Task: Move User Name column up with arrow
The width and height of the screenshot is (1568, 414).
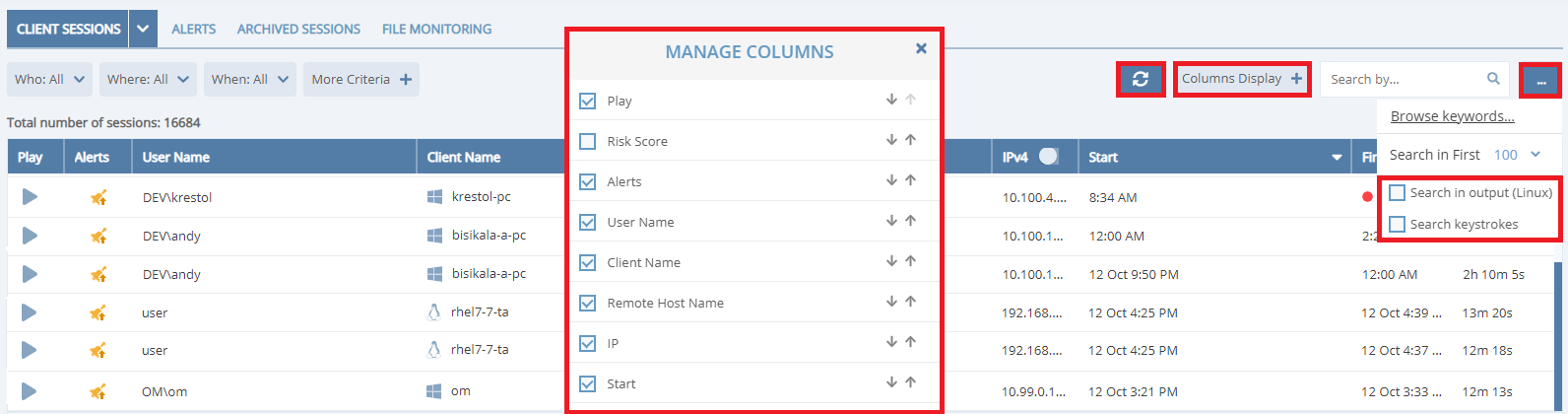Action: pyautogui.click(x=910, y=221)
